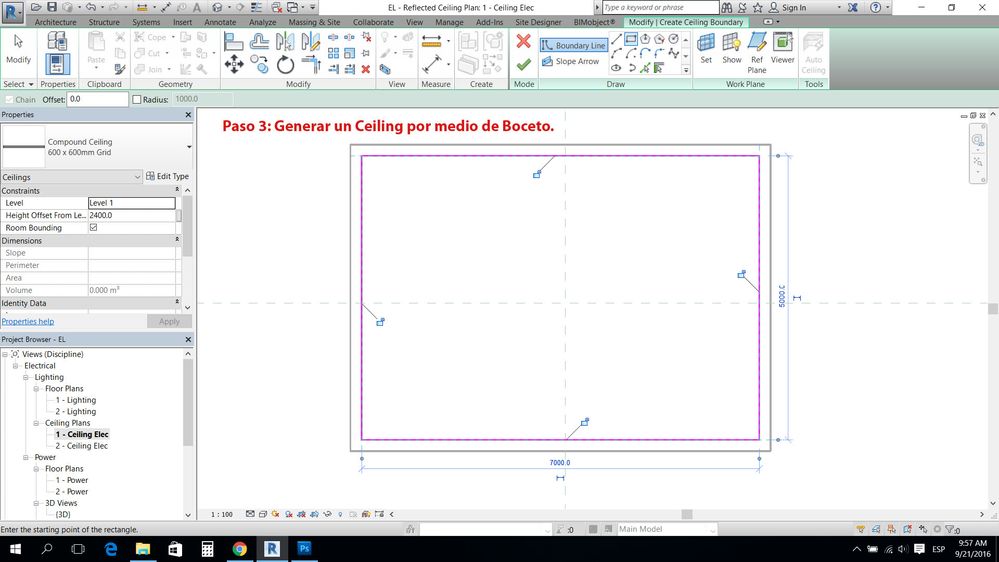Select the Boundary Line option

click(573, 45)
